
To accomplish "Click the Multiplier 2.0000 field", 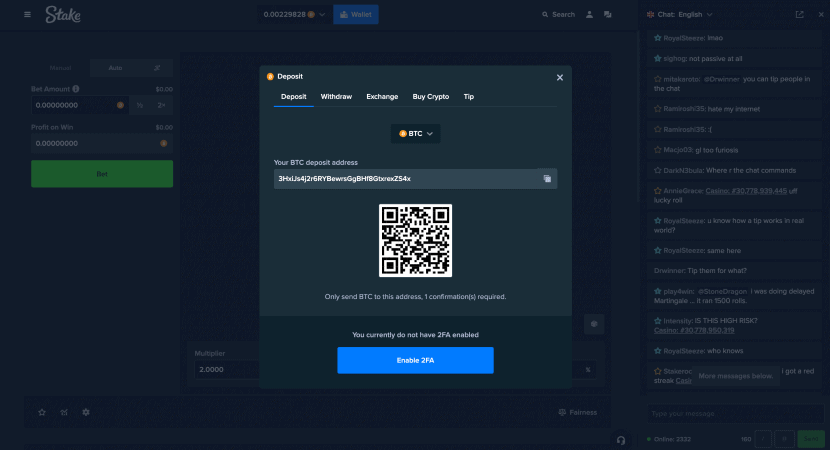I will [227, 370].
